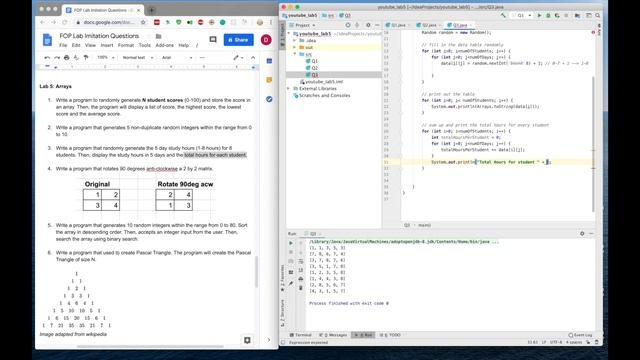Image resolution: width=640 pixels, height=360 pixels.
Task: Expand the out folder in project tree
Action: [295, 47]
